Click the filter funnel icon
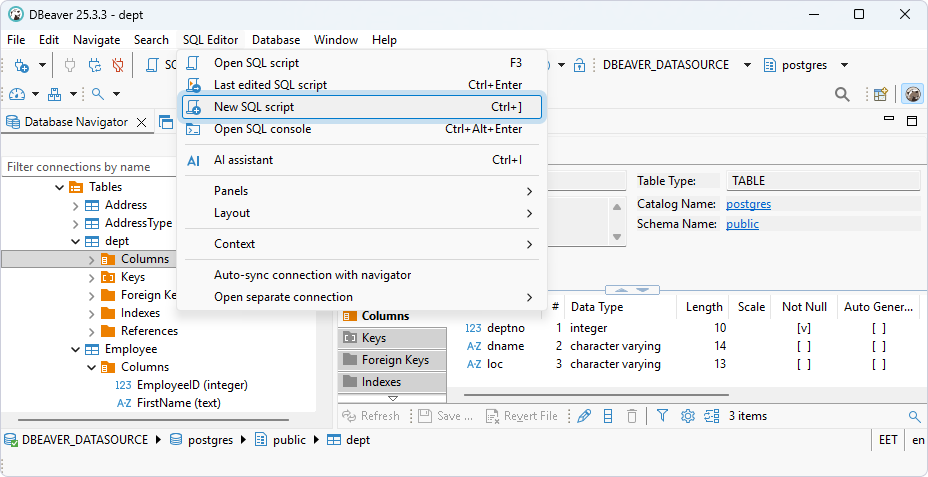Viewport: 928px width, 477px height. 662,416
